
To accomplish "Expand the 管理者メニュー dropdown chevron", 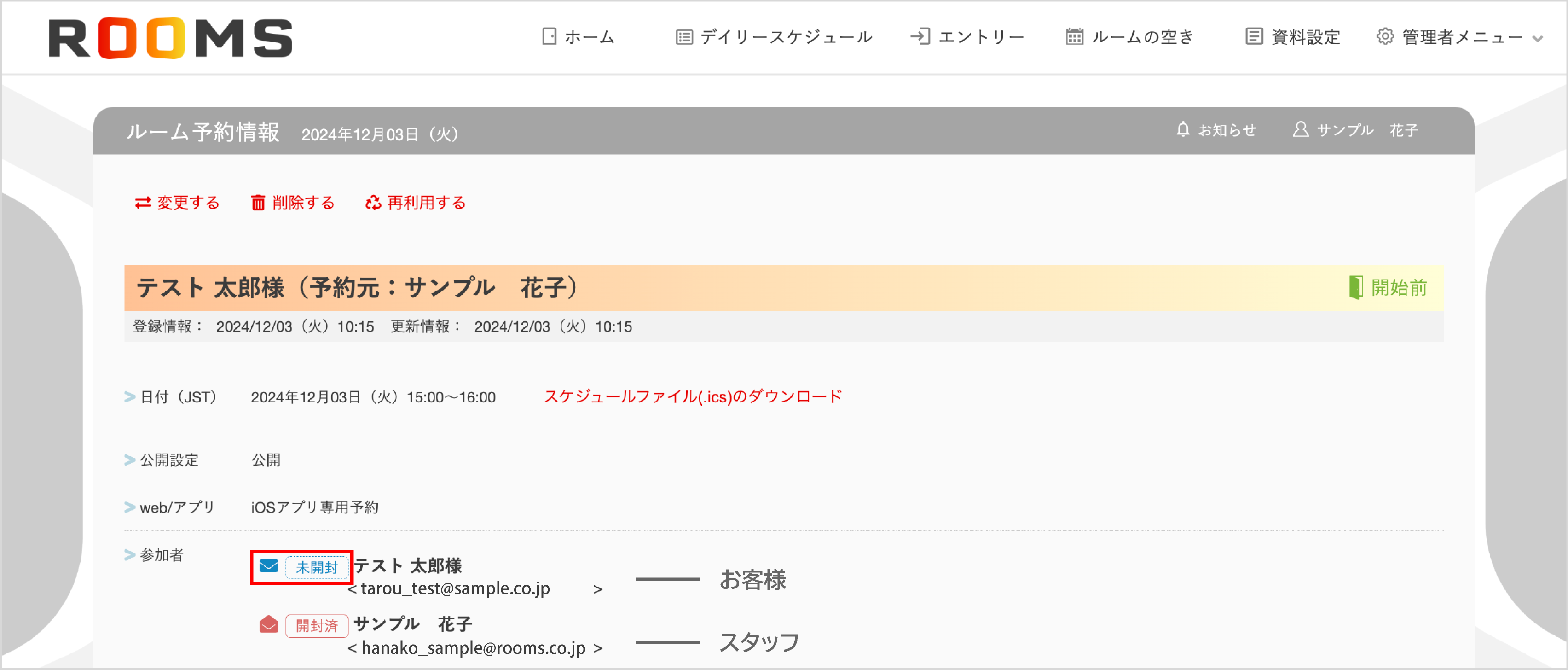I will pyautogui.click(x=1538, y=38).
